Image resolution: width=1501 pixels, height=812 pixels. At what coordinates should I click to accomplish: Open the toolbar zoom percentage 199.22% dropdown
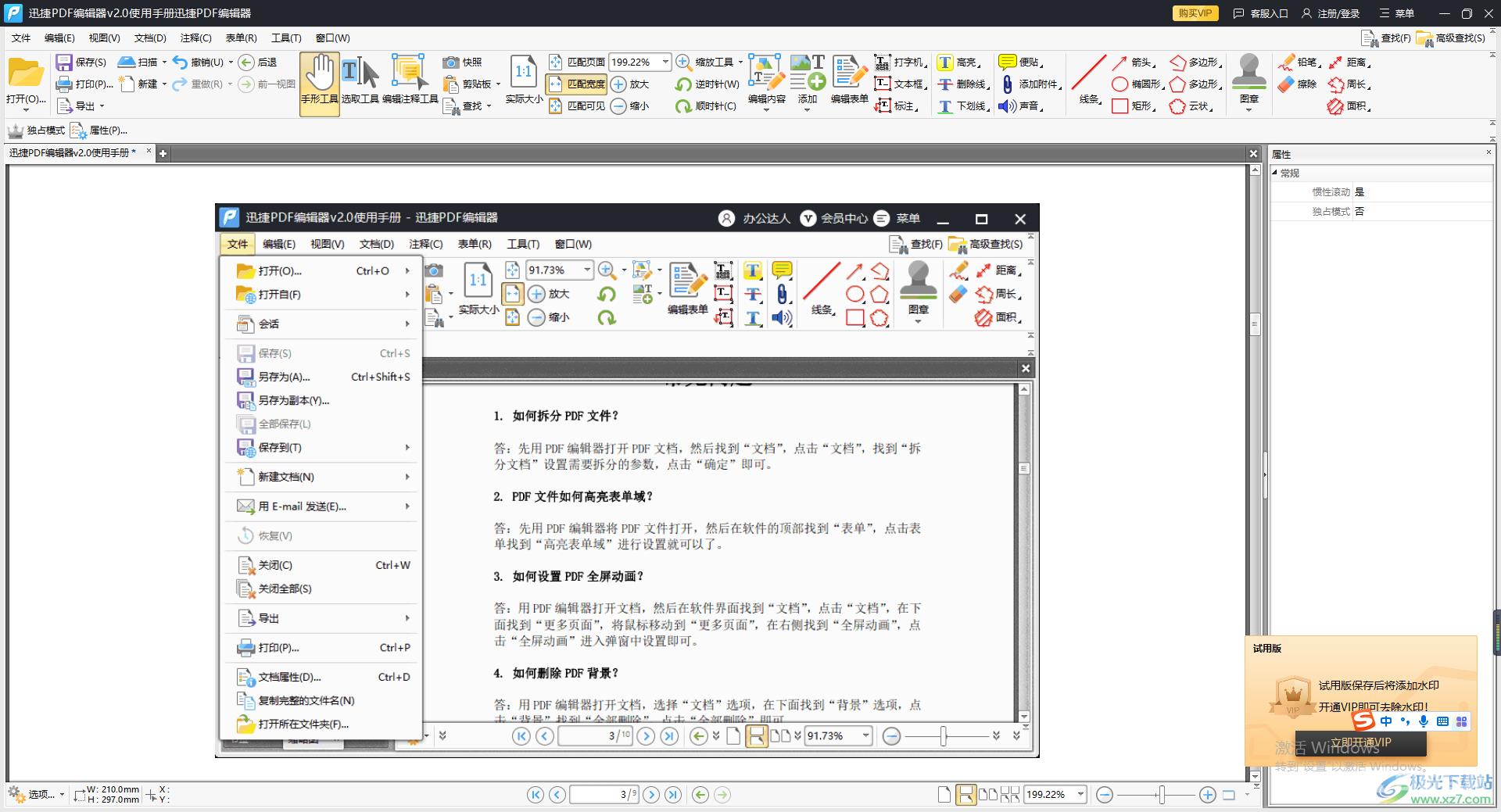665,62
